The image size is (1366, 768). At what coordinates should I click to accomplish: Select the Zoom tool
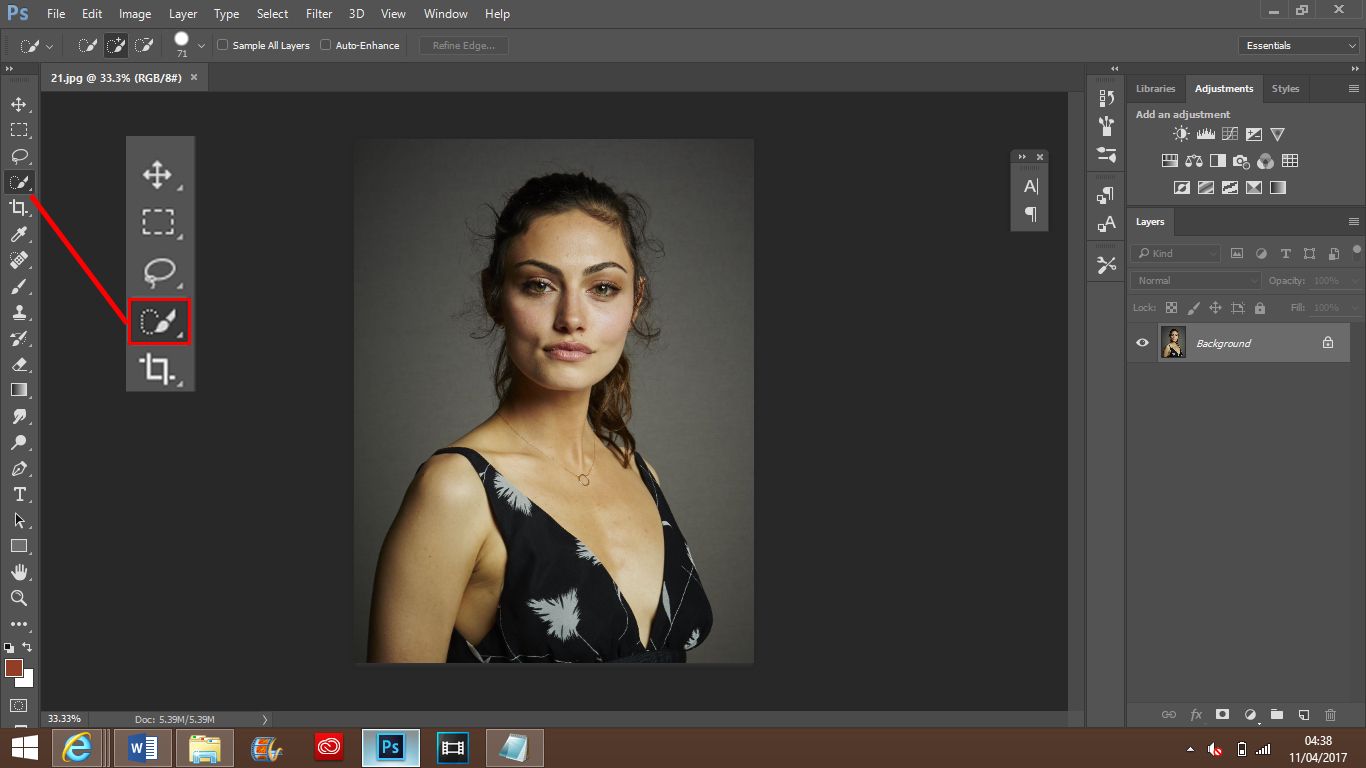[x=19, y=598]
